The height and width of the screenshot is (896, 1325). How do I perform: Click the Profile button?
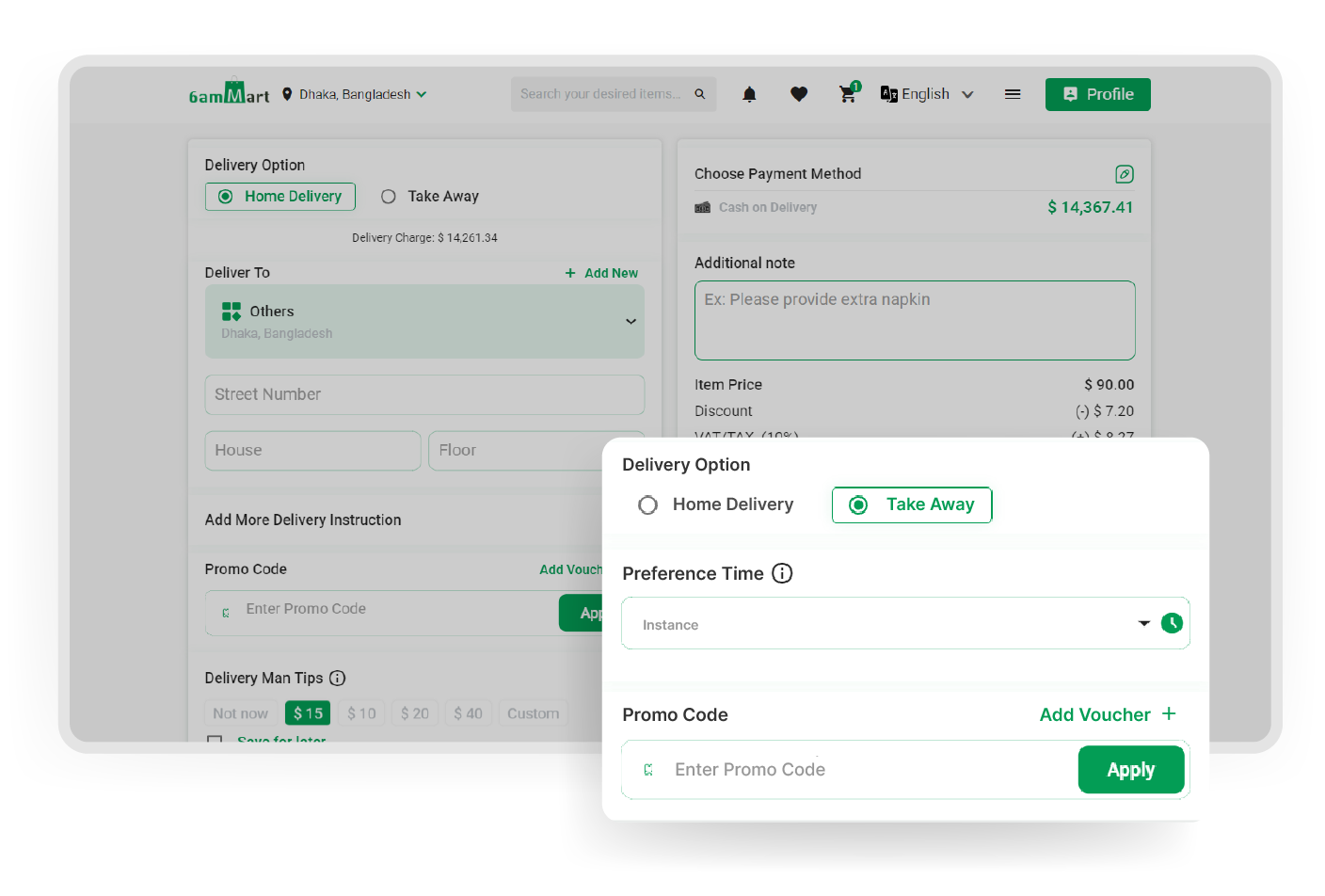pyautogui.click(x=1097, y=94)
